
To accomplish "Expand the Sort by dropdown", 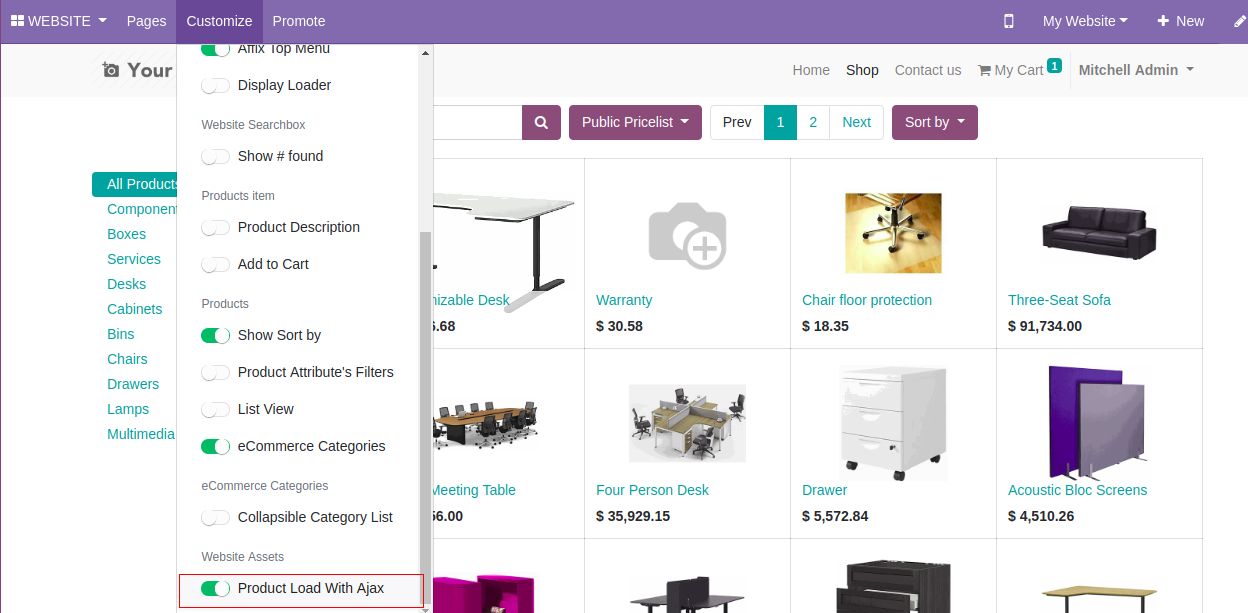I will [934, 122].
